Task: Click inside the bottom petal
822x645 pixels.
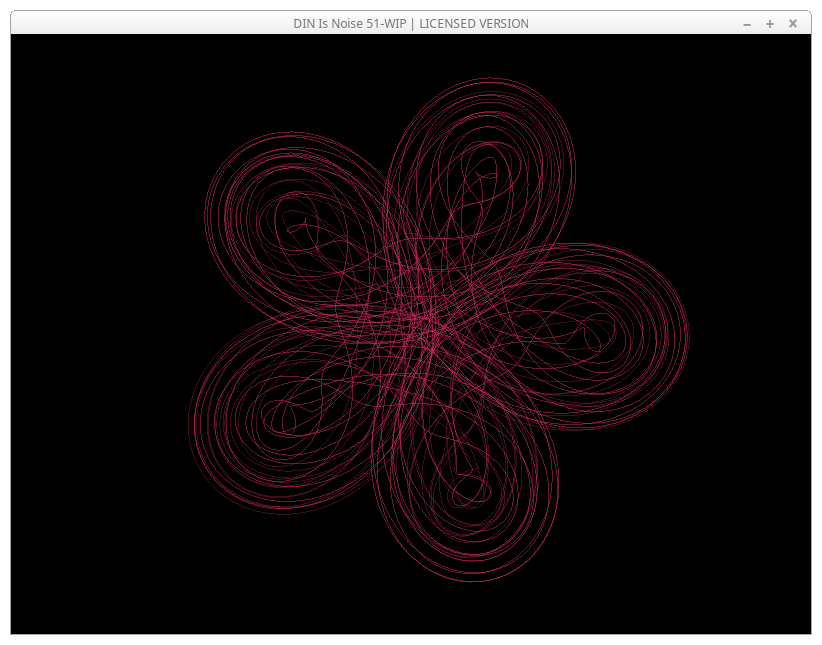Action: 465,490
